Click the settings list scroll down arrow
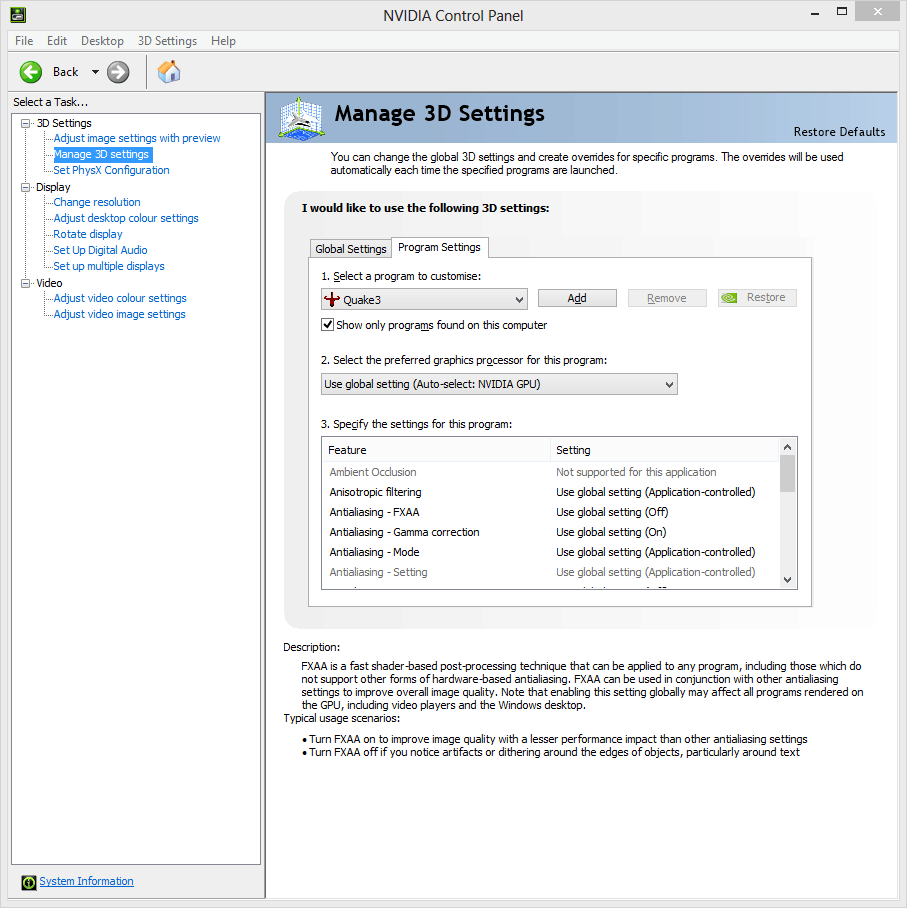907x908 pixels. pos(787,580)
